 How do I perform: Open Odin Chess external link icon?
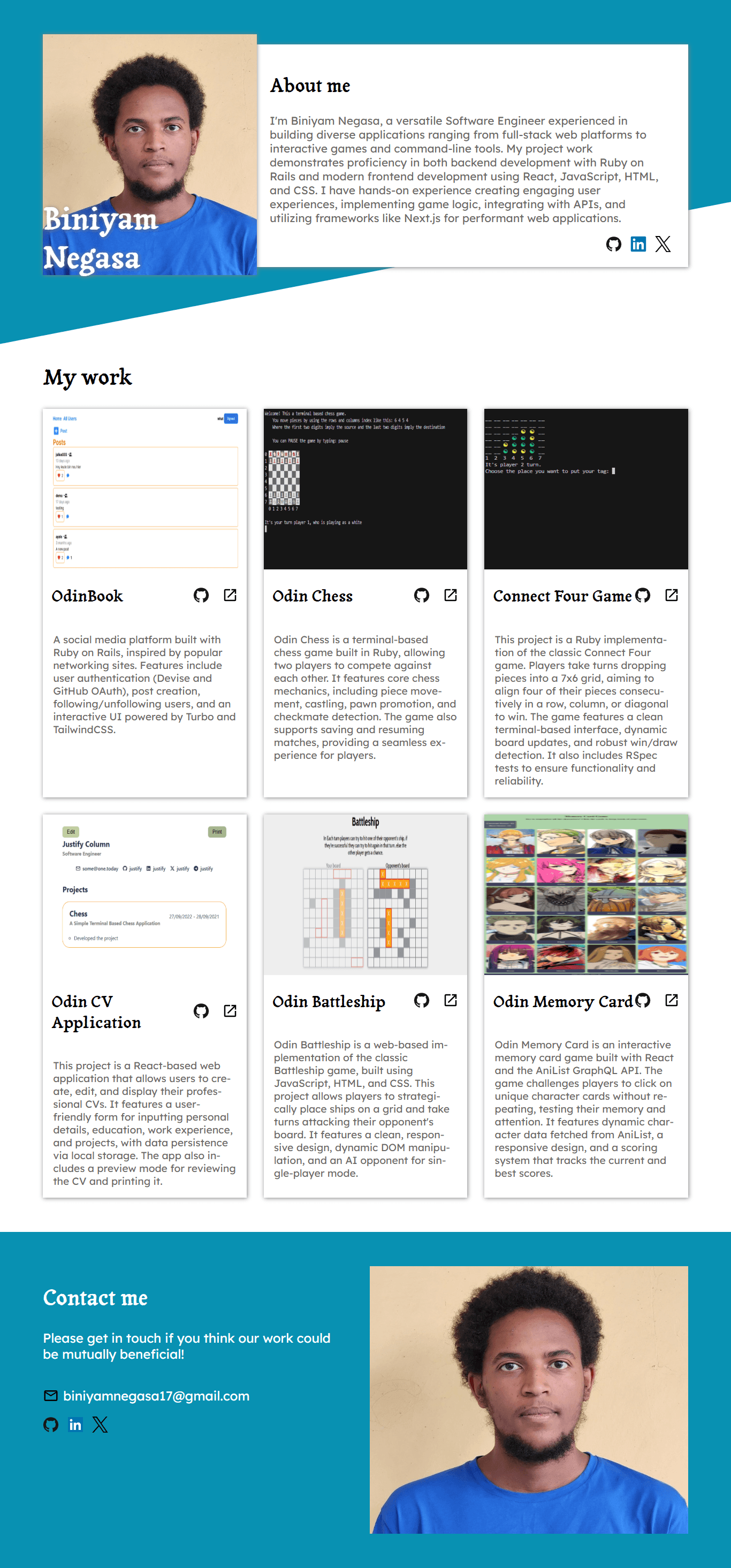pos(451,595)
